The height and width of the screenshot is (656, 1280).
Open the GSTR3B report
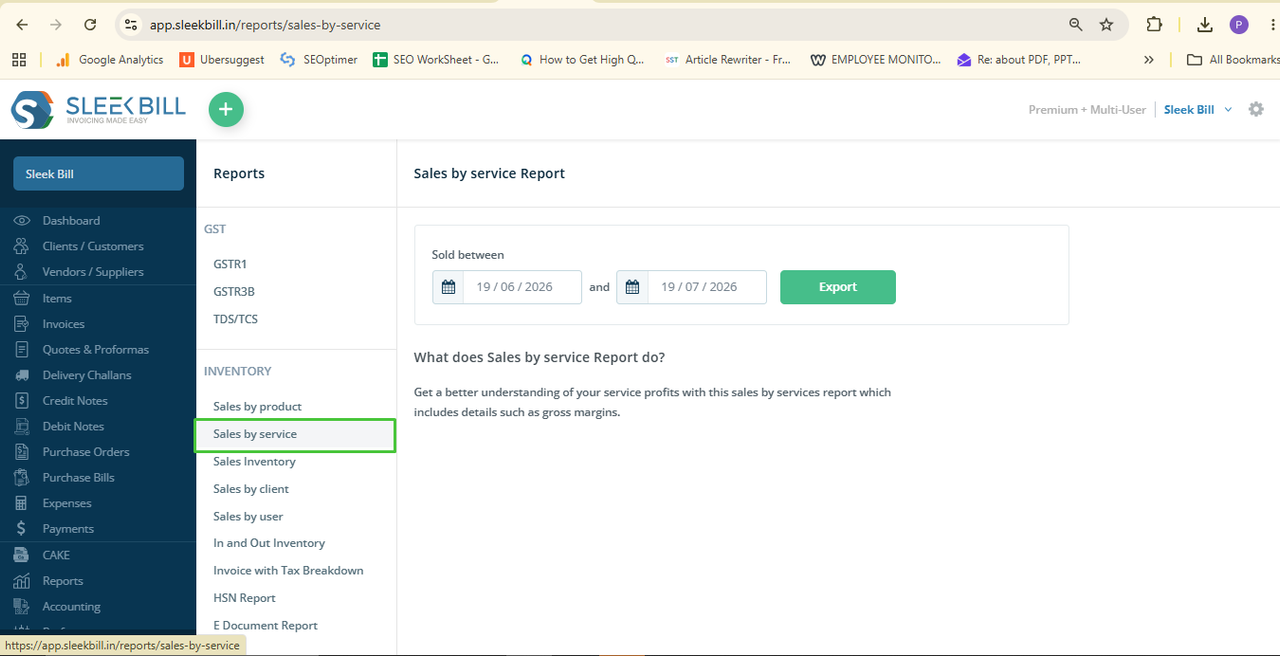pos(234,292)
